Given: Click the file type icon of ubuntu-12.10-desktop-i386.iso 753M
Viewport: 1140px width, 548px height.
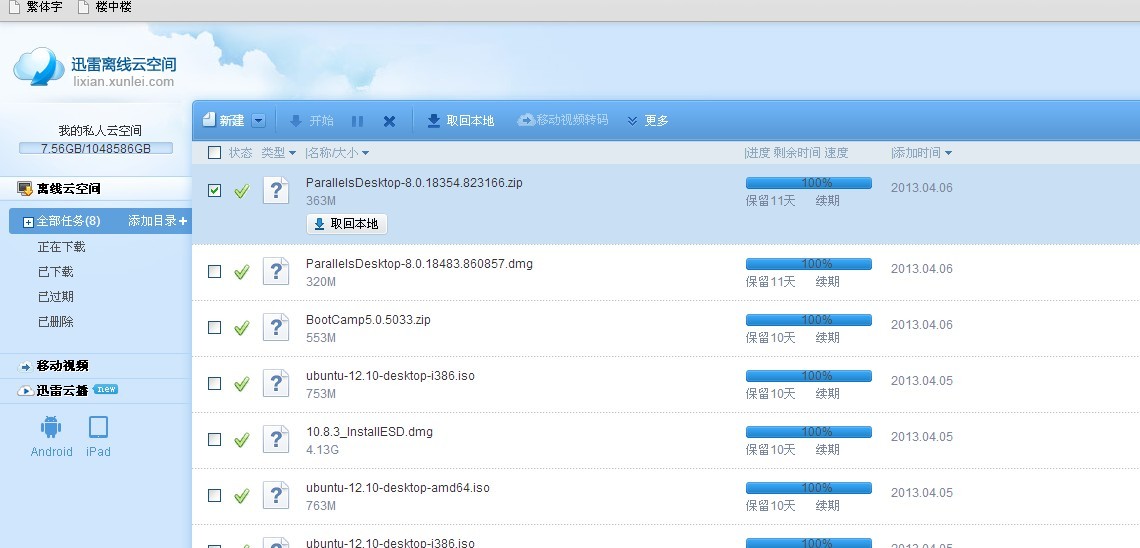Looking at the screenshot, I should (x=276, y=383).
